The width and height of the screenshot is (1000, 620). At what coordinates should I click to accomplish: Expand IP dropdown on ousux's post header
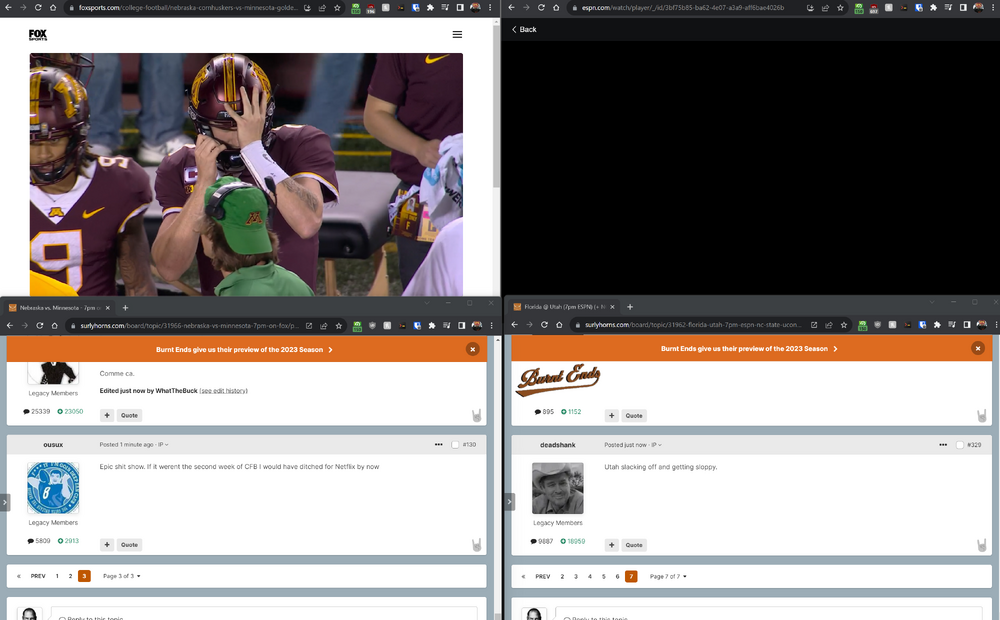(x=163, y=444)
